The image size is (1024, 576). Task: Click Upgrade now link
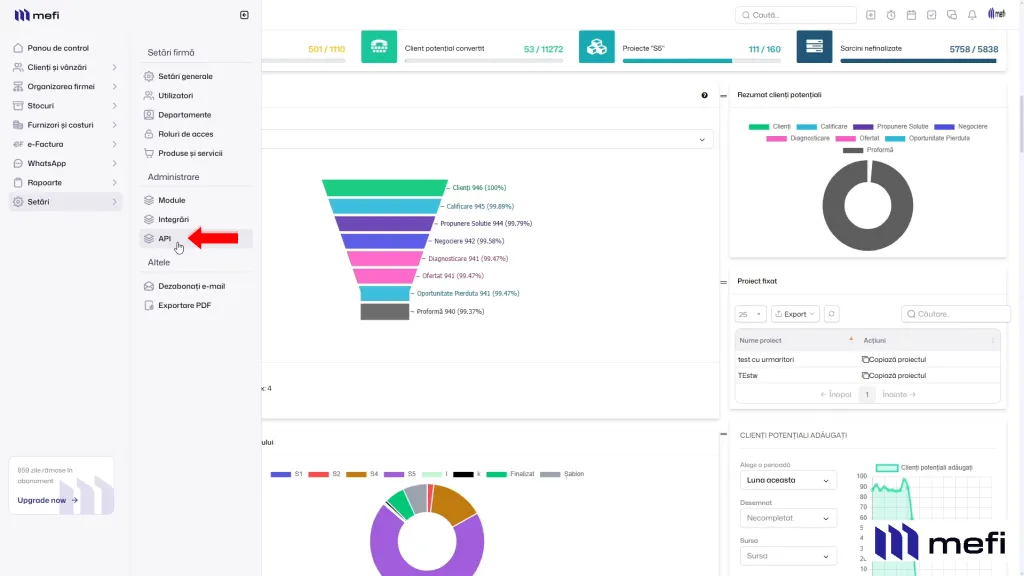pyautogui.click(x=48, y=500)
